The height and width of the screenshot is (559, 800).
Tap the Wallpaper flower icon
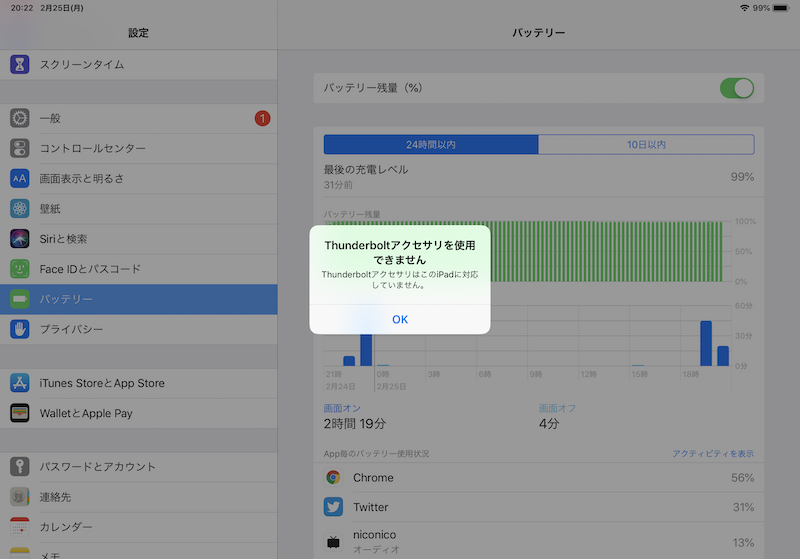point(20,209)
